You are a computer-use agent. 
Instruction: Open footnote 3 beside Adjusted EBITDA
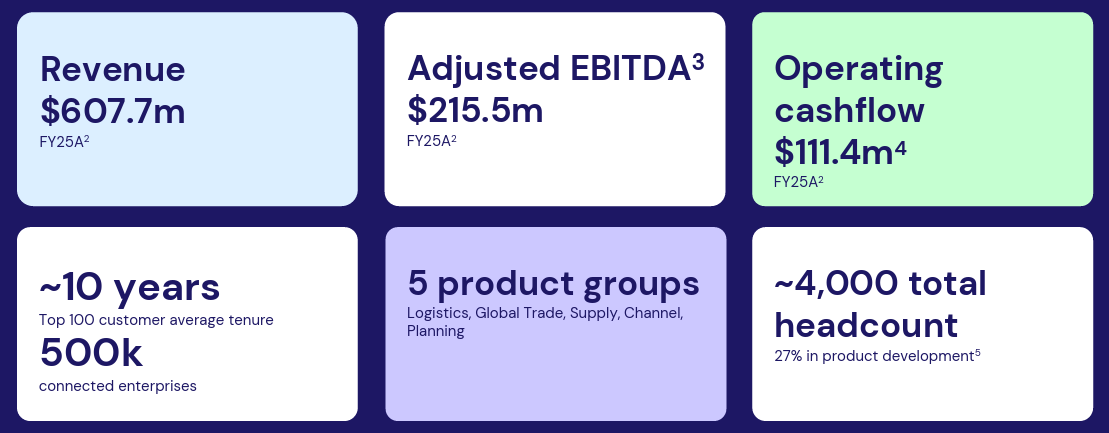click(x=698, y=62)
